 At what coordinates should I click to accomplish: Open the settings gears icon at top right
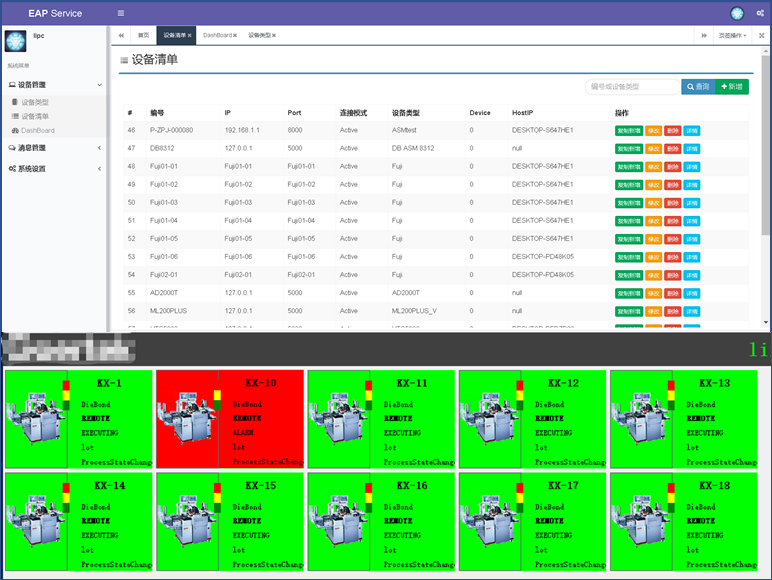point(761,13)
